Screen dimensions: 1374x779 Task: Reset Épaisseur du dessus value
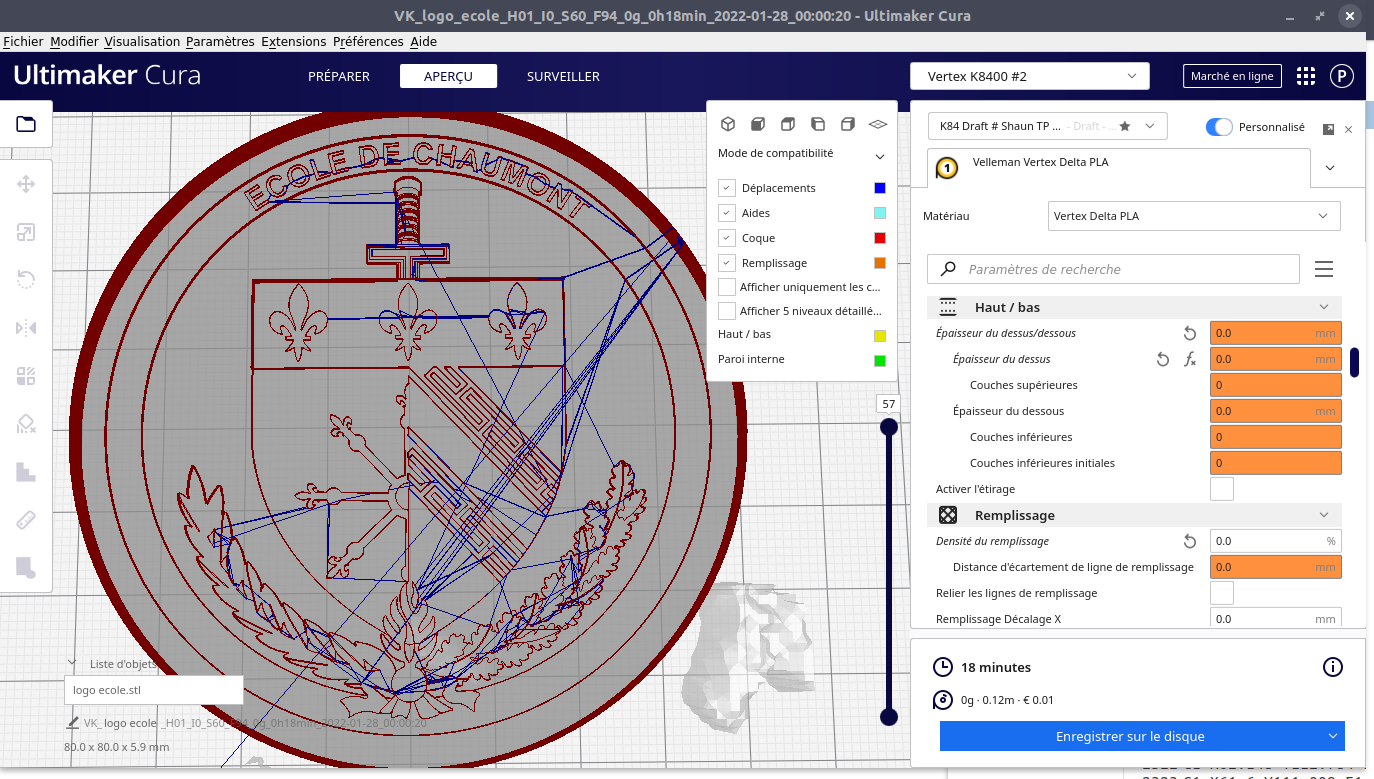1163,359
